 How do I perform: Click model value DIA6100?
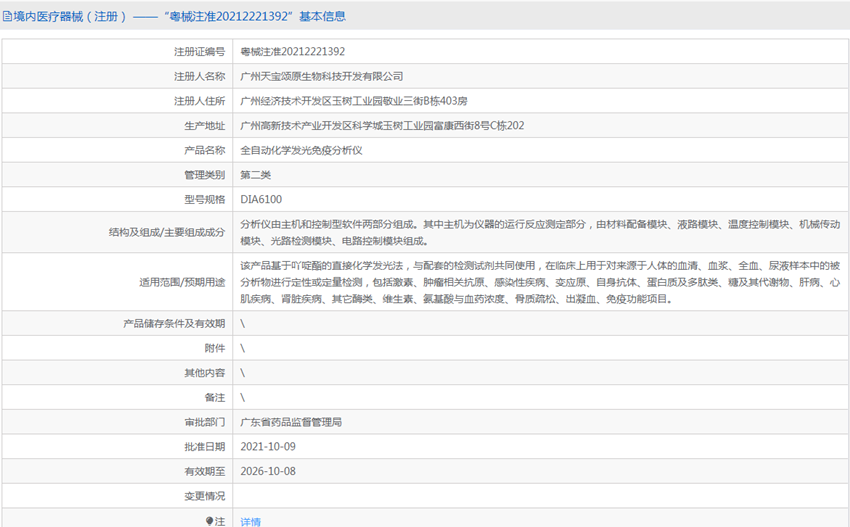coord(261,200)
